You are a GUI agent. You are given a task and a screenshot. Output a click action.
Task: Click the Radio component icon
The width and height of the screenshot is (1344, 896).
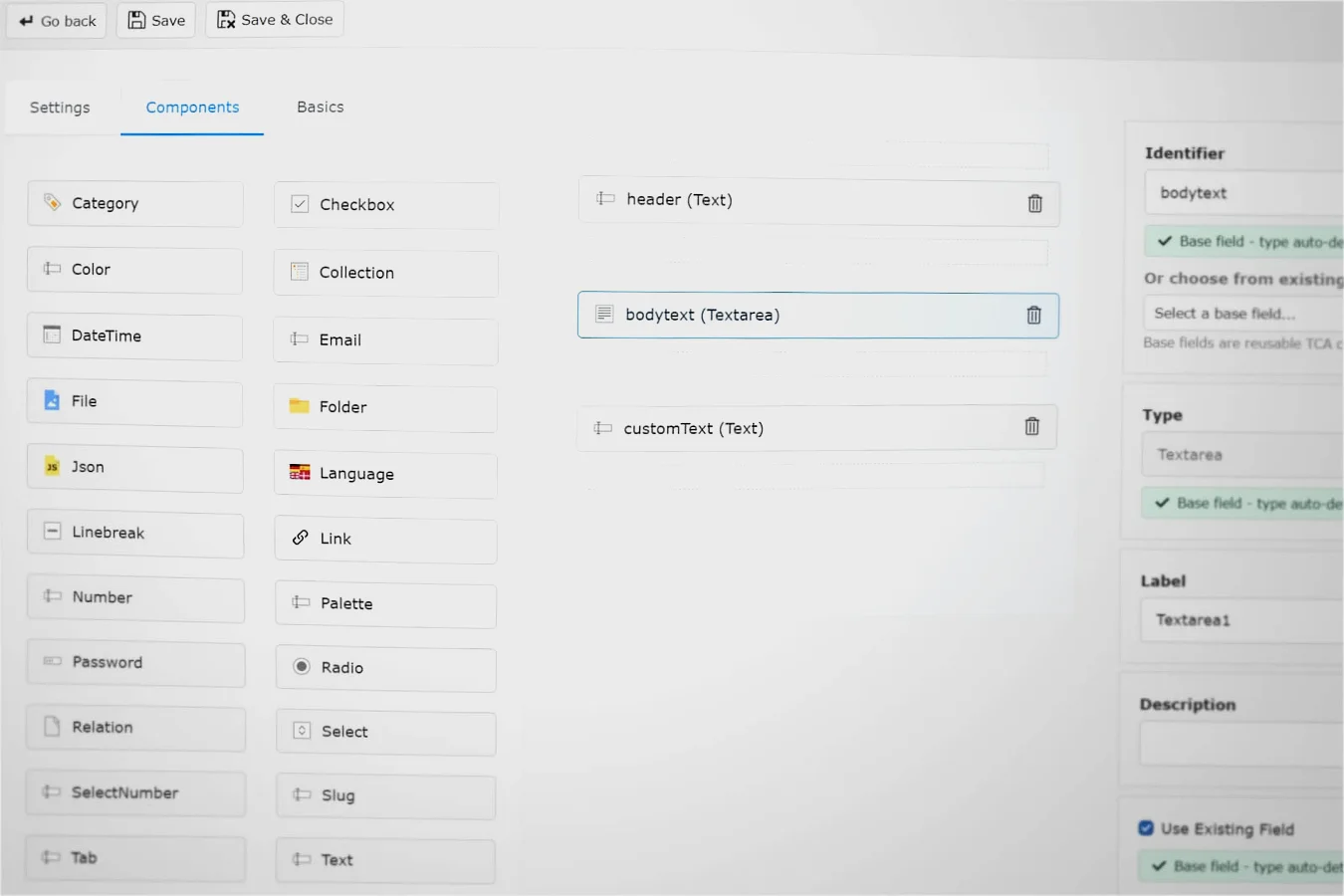(302, 666)
